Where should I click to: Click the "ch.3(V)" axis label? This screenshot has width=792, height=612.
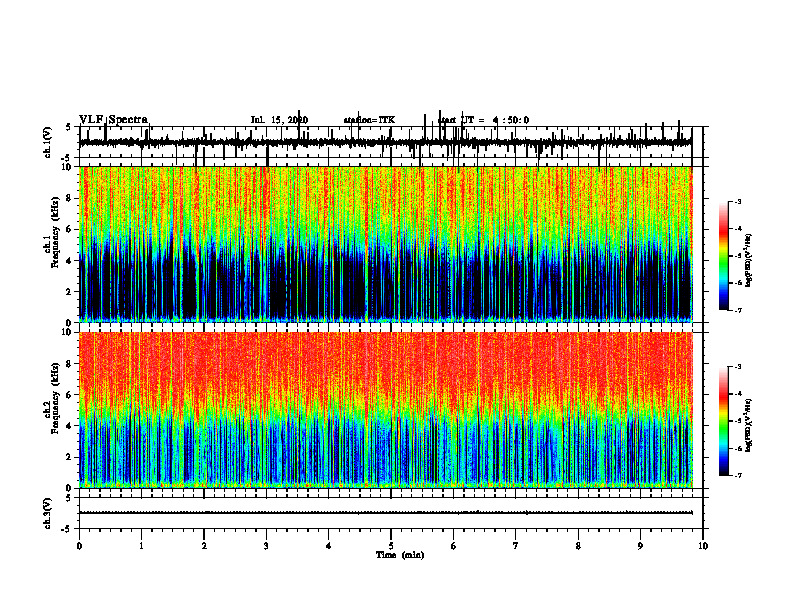pyautogui.click(x=47, y=513)
